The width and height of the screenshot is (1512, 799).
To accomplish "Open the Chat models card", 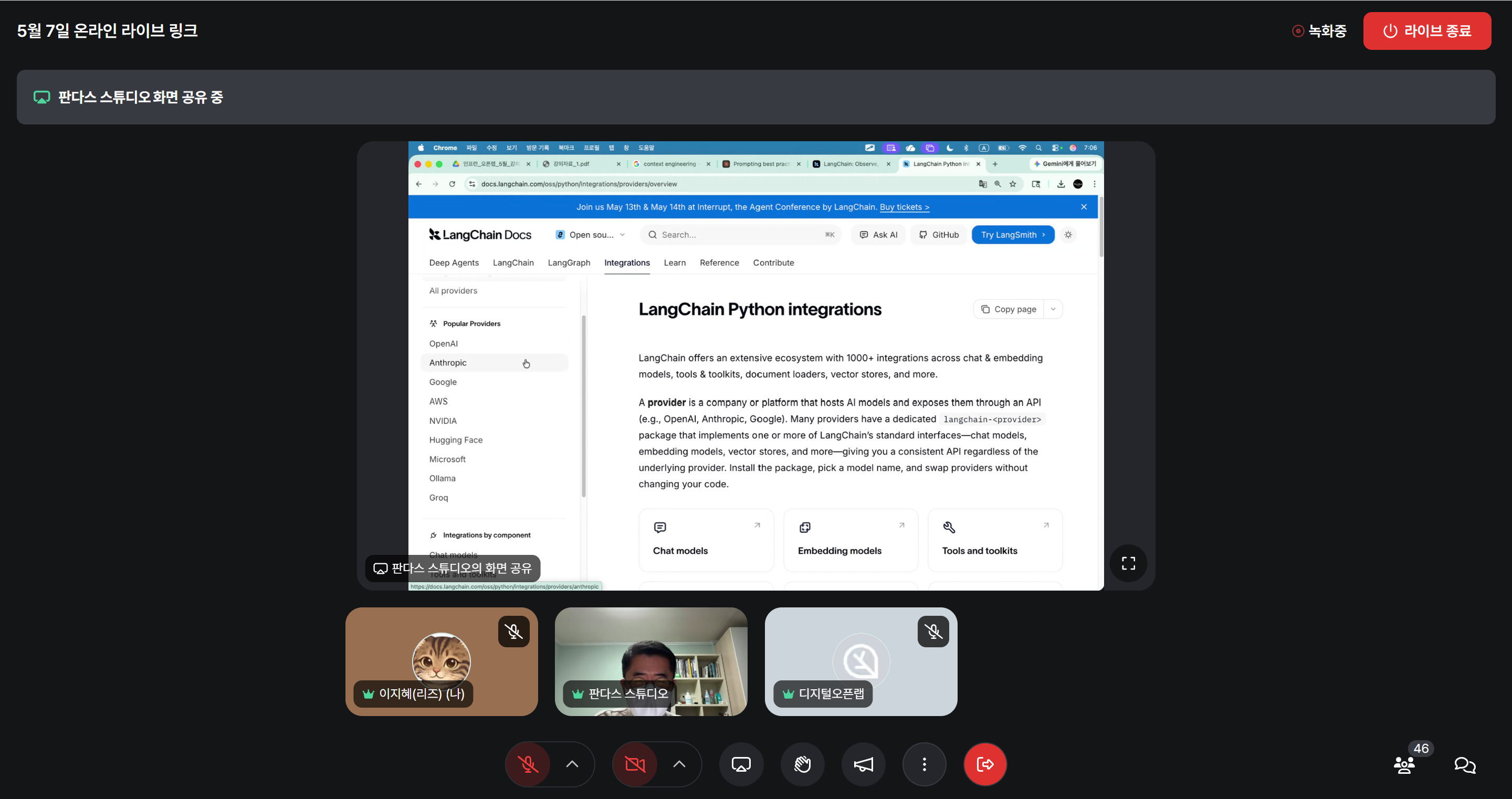I will click(706, 540).
